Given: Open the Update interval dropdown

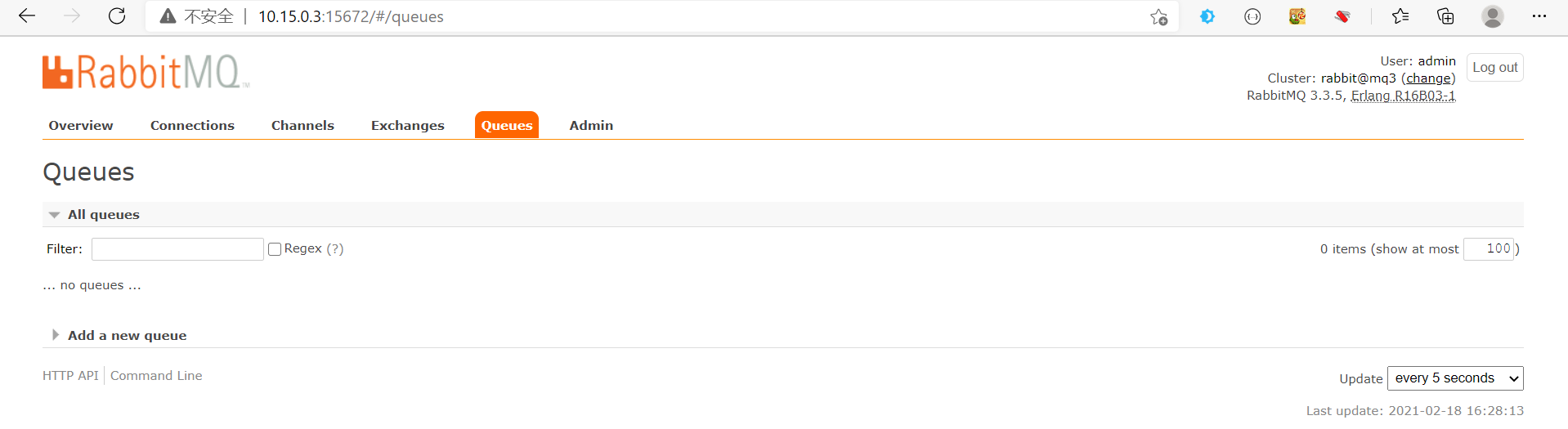Looking at the screenshot, I should pos(1455,378).
